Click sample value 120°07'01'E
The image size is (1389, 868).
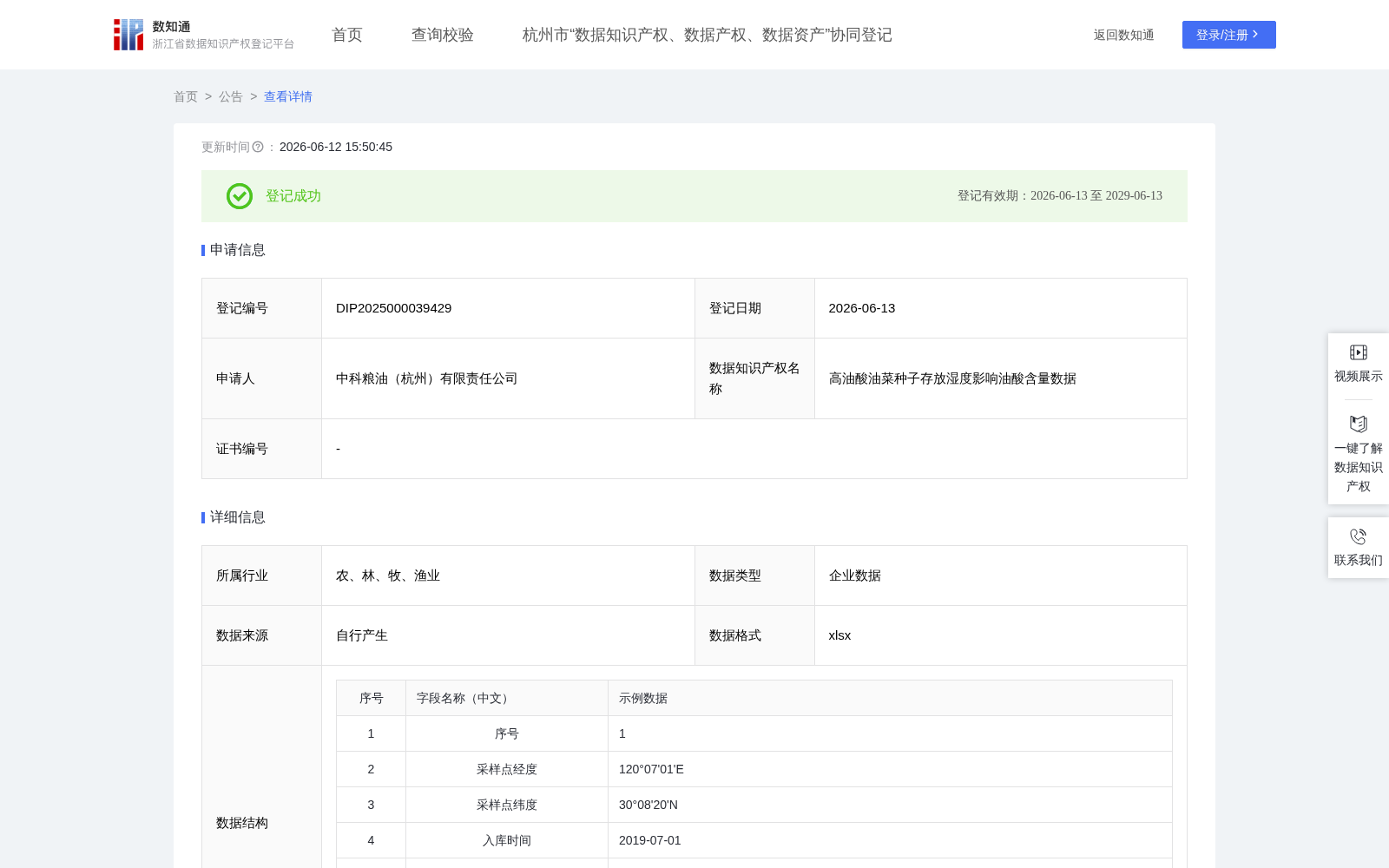[651, 769]
